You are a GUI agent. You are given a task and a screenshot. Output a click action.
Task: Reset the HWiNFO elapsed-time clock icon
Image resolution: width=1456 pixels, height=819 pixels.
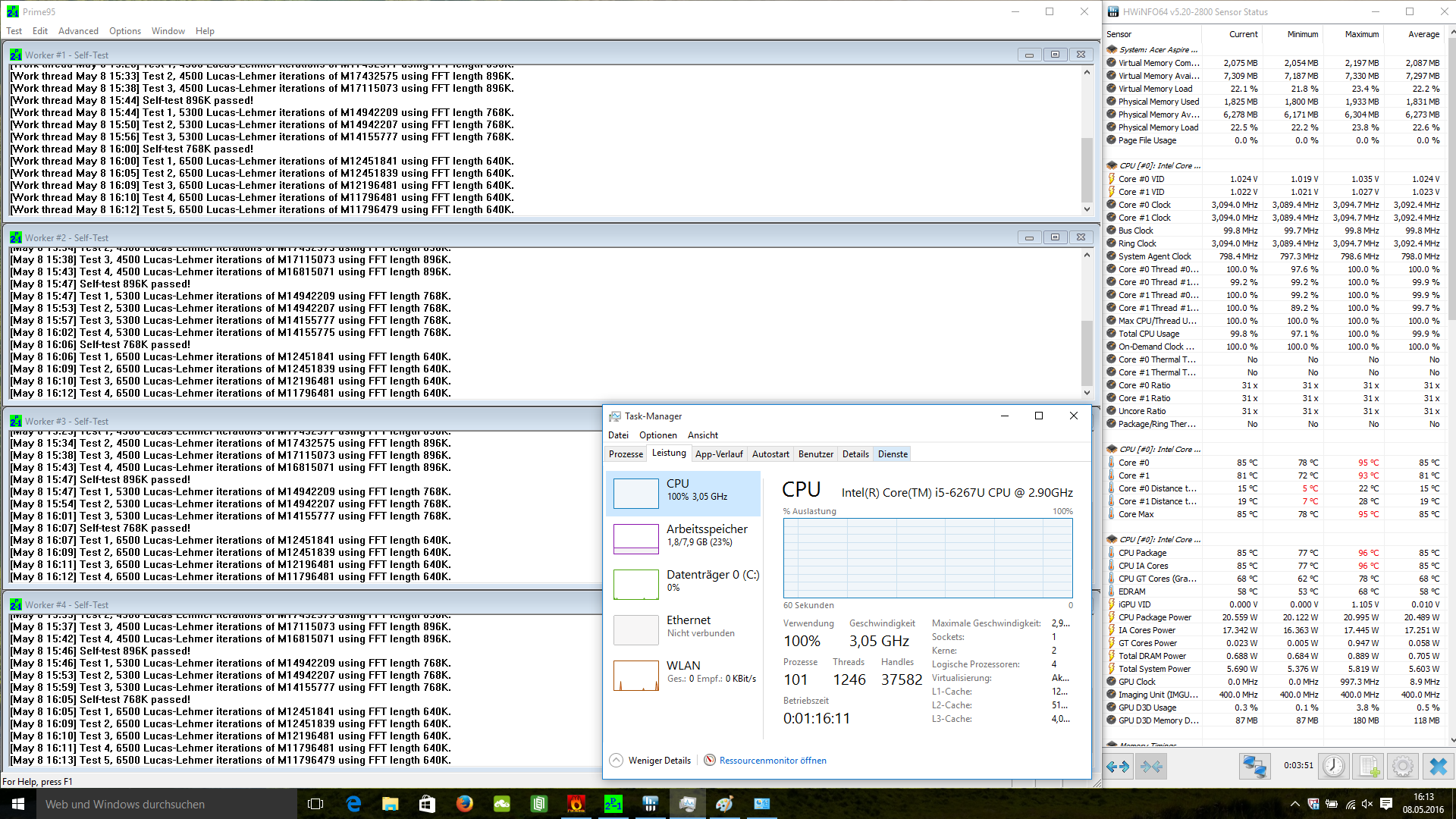pos(1333,767)
